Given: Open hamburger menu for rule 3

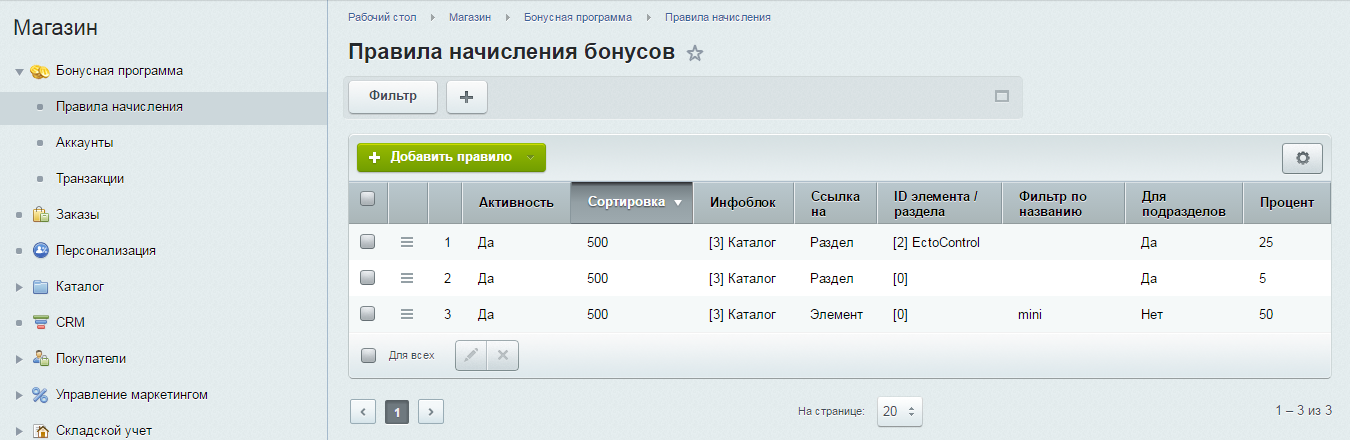Looking at the screenshot, I should [407, 314].
